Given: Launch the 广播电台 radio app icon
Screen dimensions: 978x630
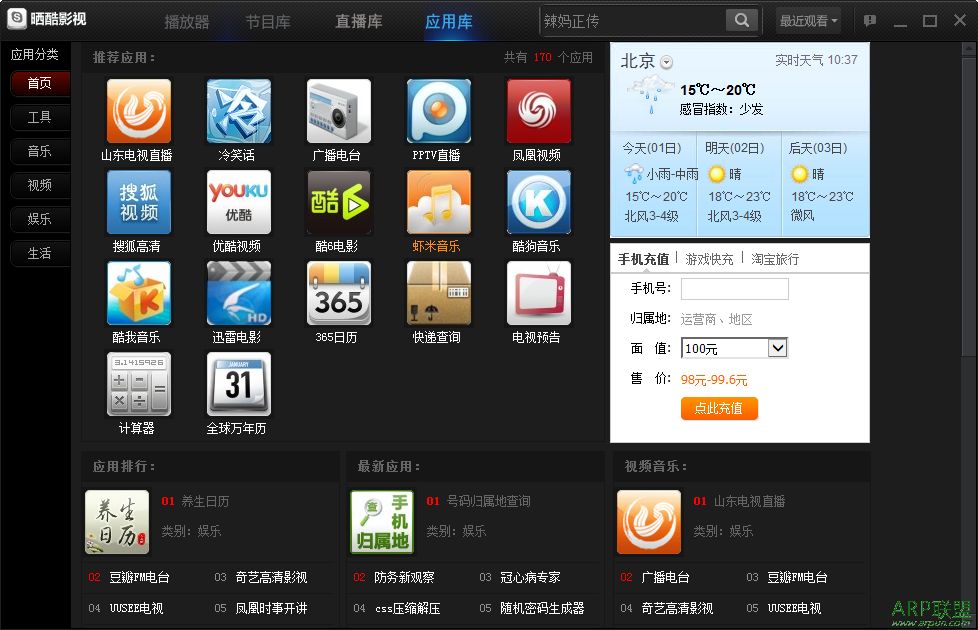Looking at the screenshot, I should tap(339, 111).
